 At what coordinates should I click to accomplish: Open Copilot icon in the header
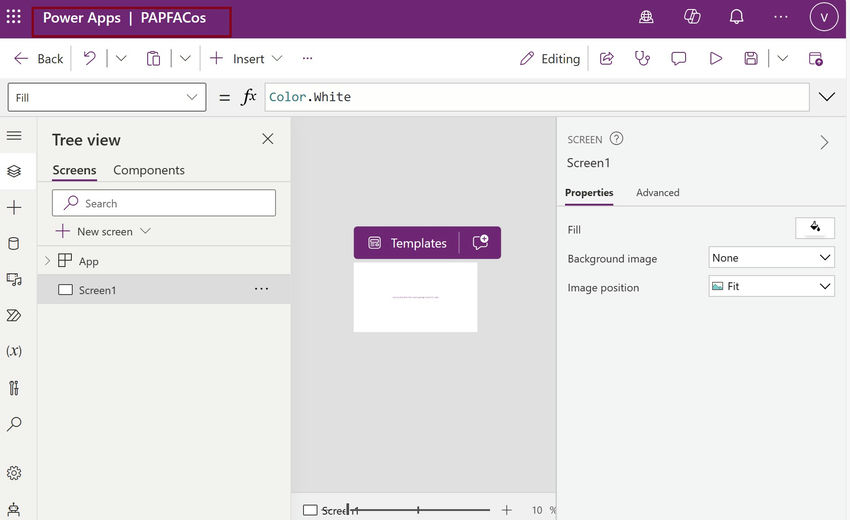pos(692,17)
